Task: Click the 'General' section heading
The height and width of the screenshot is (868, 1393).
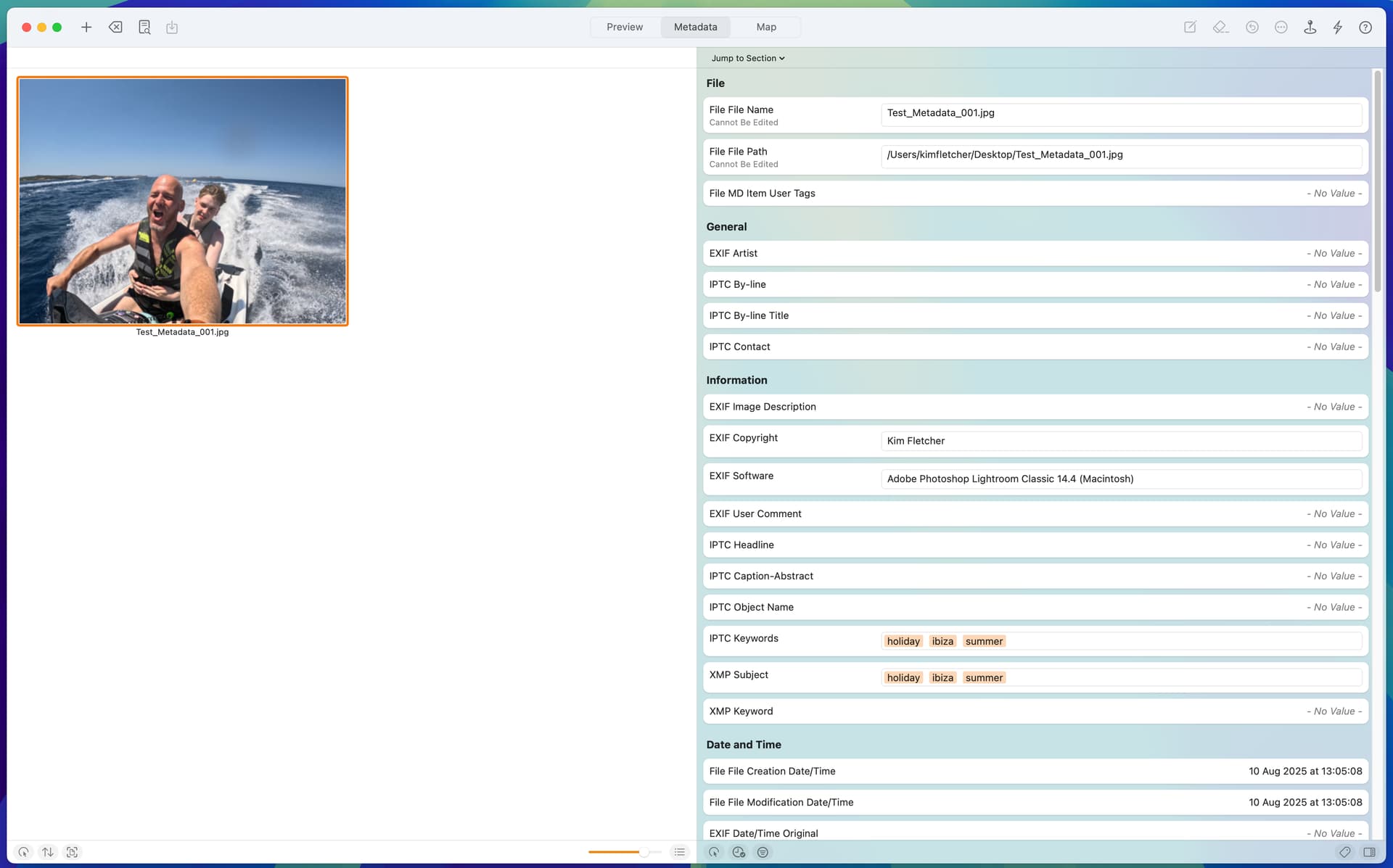Action: tap(726, 226)
